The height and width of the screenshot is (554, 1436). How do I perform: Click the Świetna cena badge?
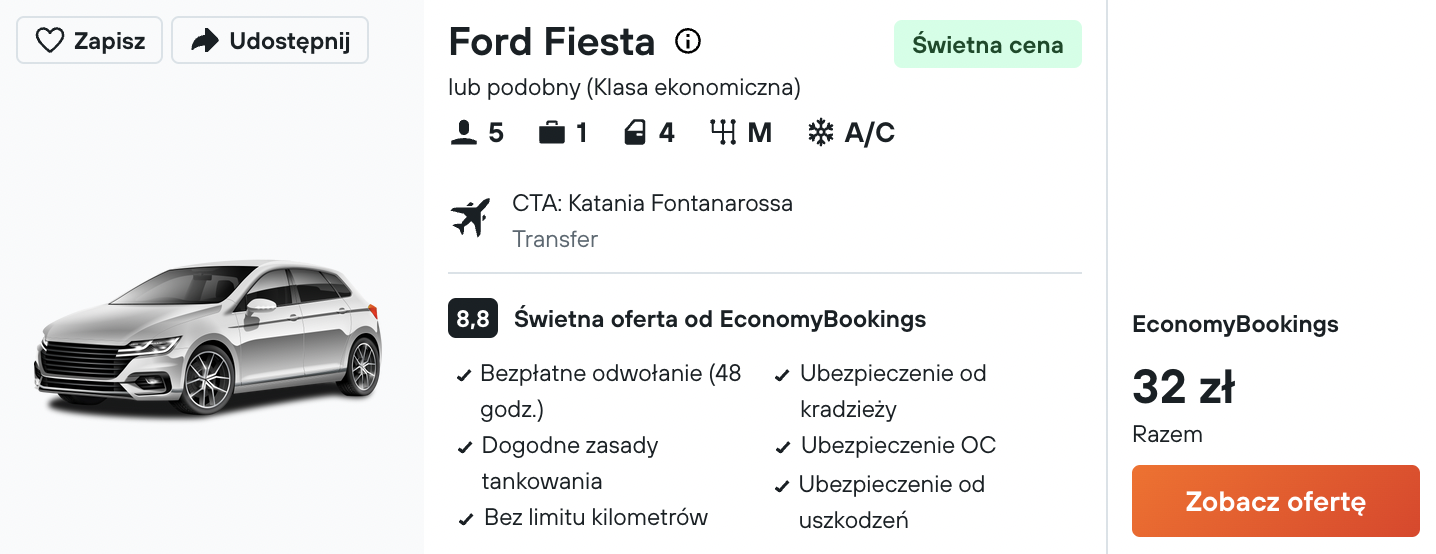pyautogui.click(x=988, y=44)
